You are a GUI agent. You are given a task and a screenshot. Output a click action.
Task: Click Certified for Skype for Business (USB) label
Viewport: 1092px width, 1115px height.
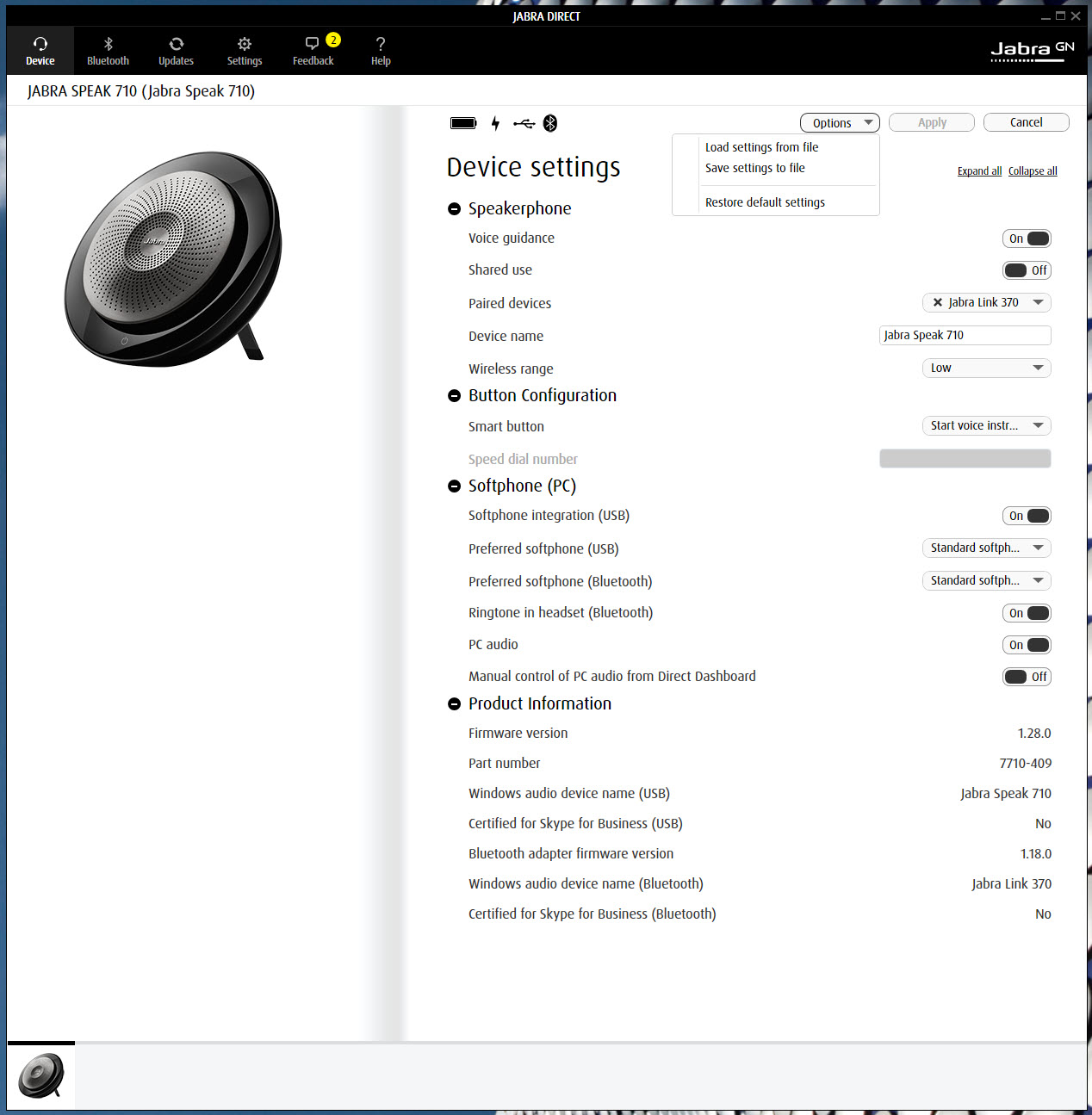pos(575,824)
